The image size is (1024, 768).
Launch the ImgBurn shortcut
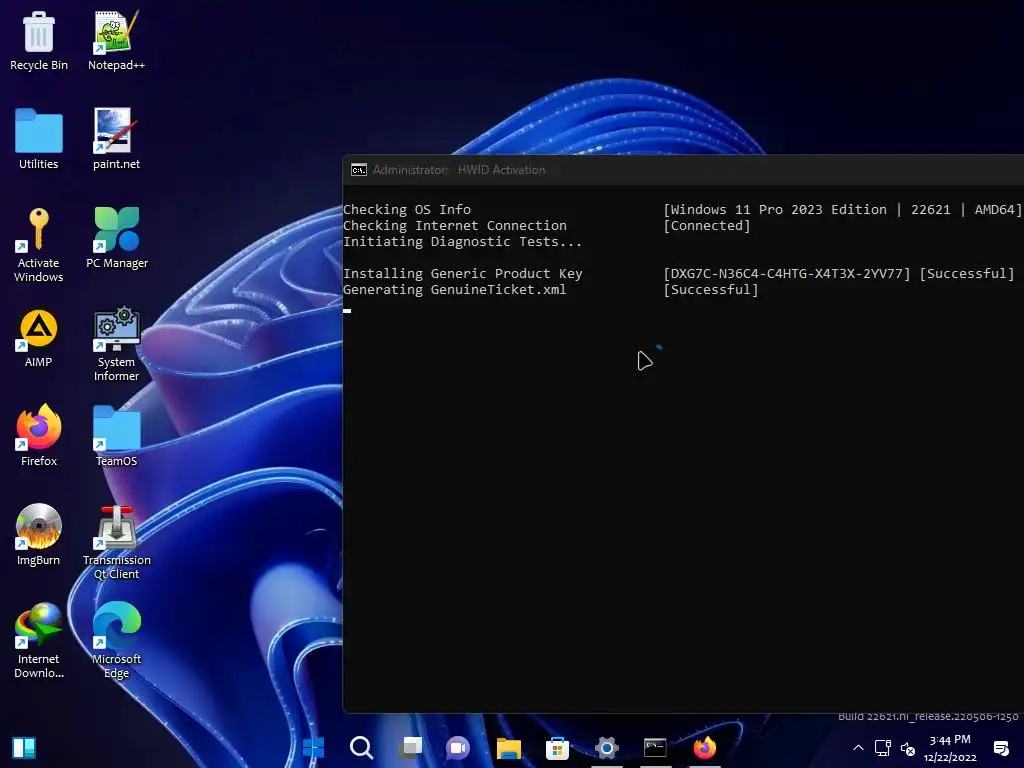click(x=39, y=535)
